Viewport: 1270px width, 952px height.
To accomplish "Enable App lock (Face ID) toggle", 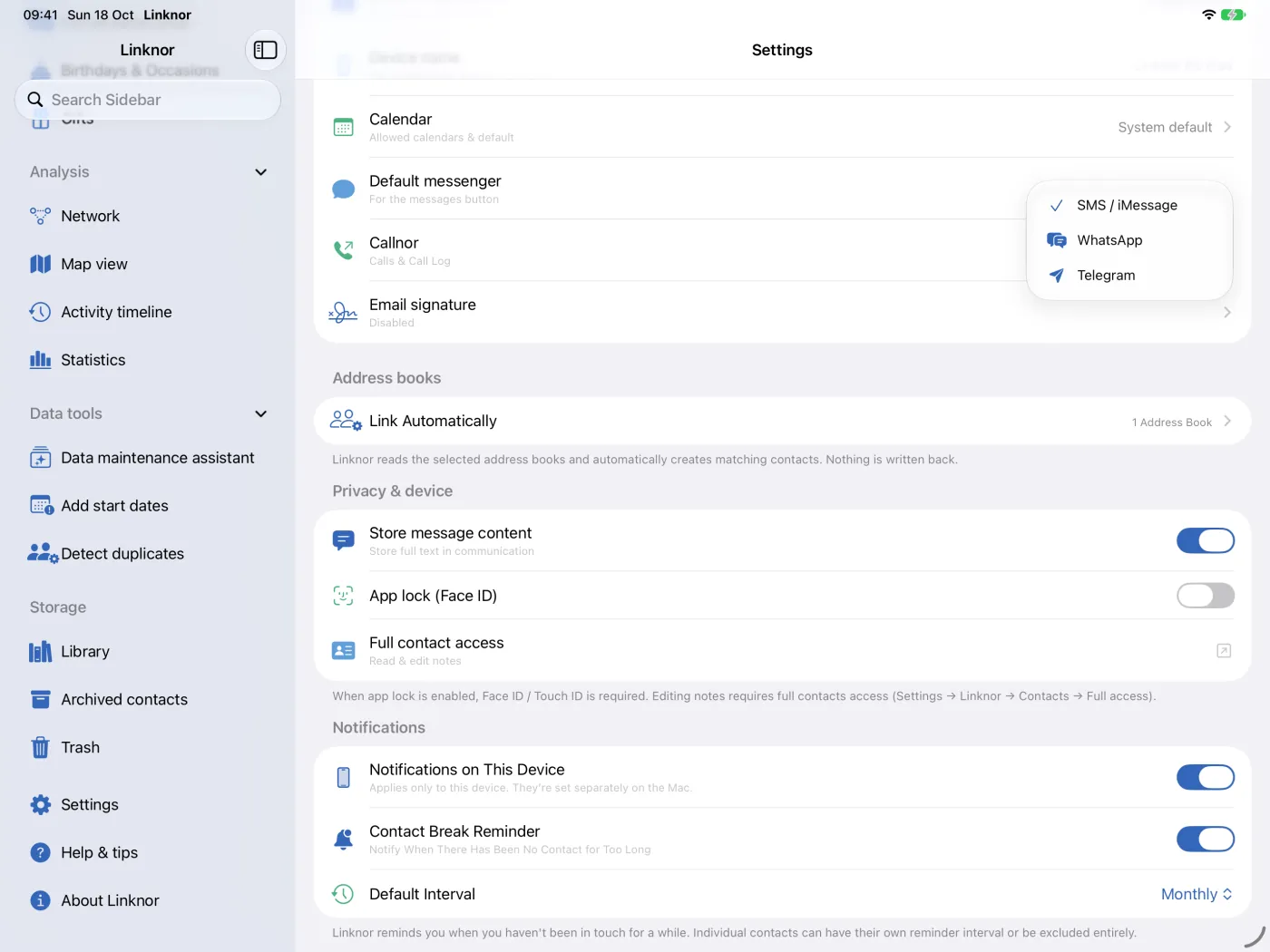I will pyautogui.click(x=1206, y=596).
